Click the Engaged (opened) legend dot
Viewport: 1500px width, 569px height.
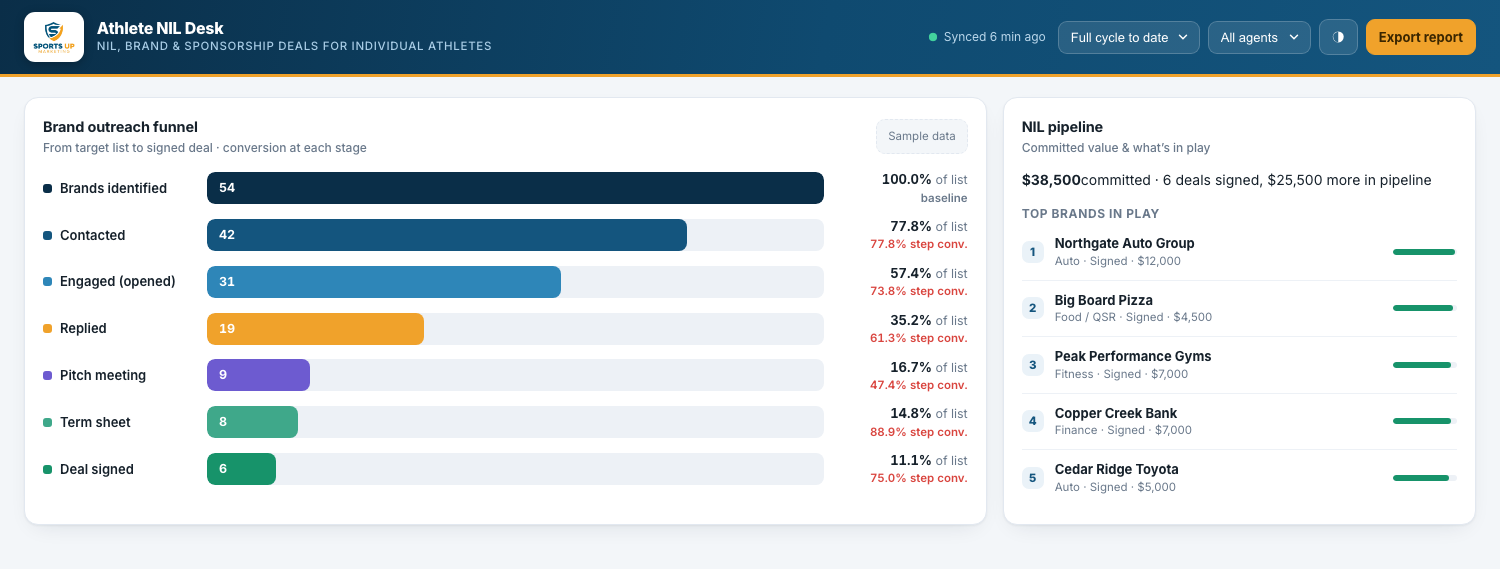coord(47,282)
